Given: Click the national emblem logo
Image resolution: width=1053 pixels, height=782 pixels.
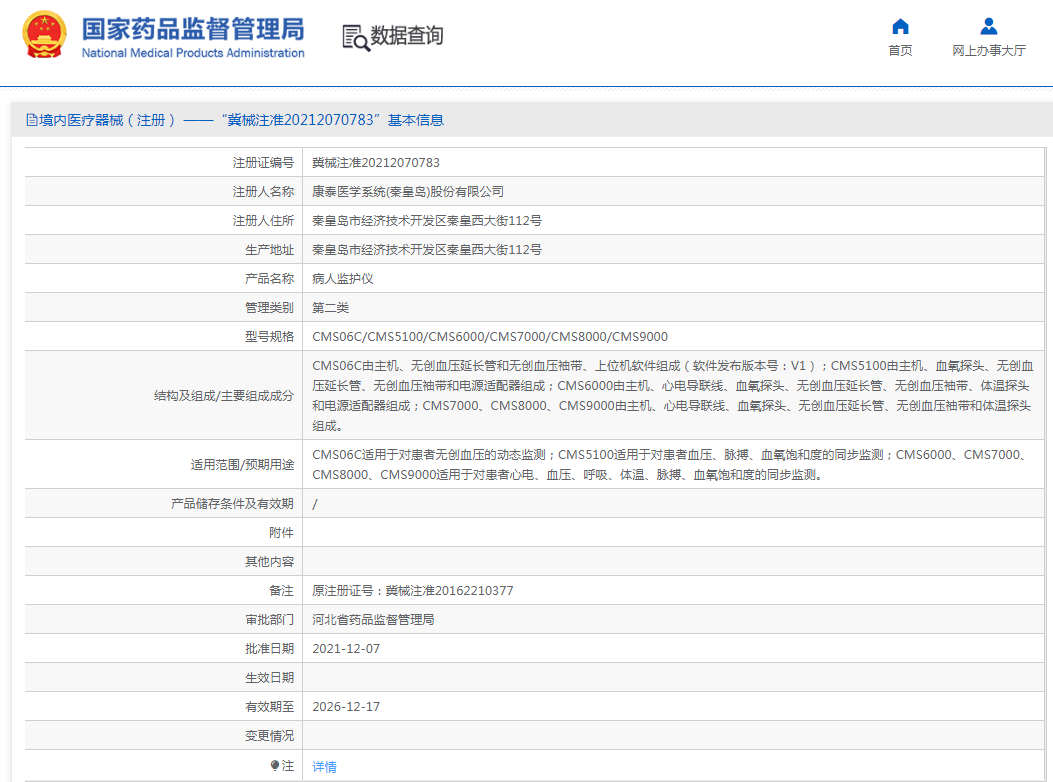Looking at the screenshot, I should pos(44,35).
